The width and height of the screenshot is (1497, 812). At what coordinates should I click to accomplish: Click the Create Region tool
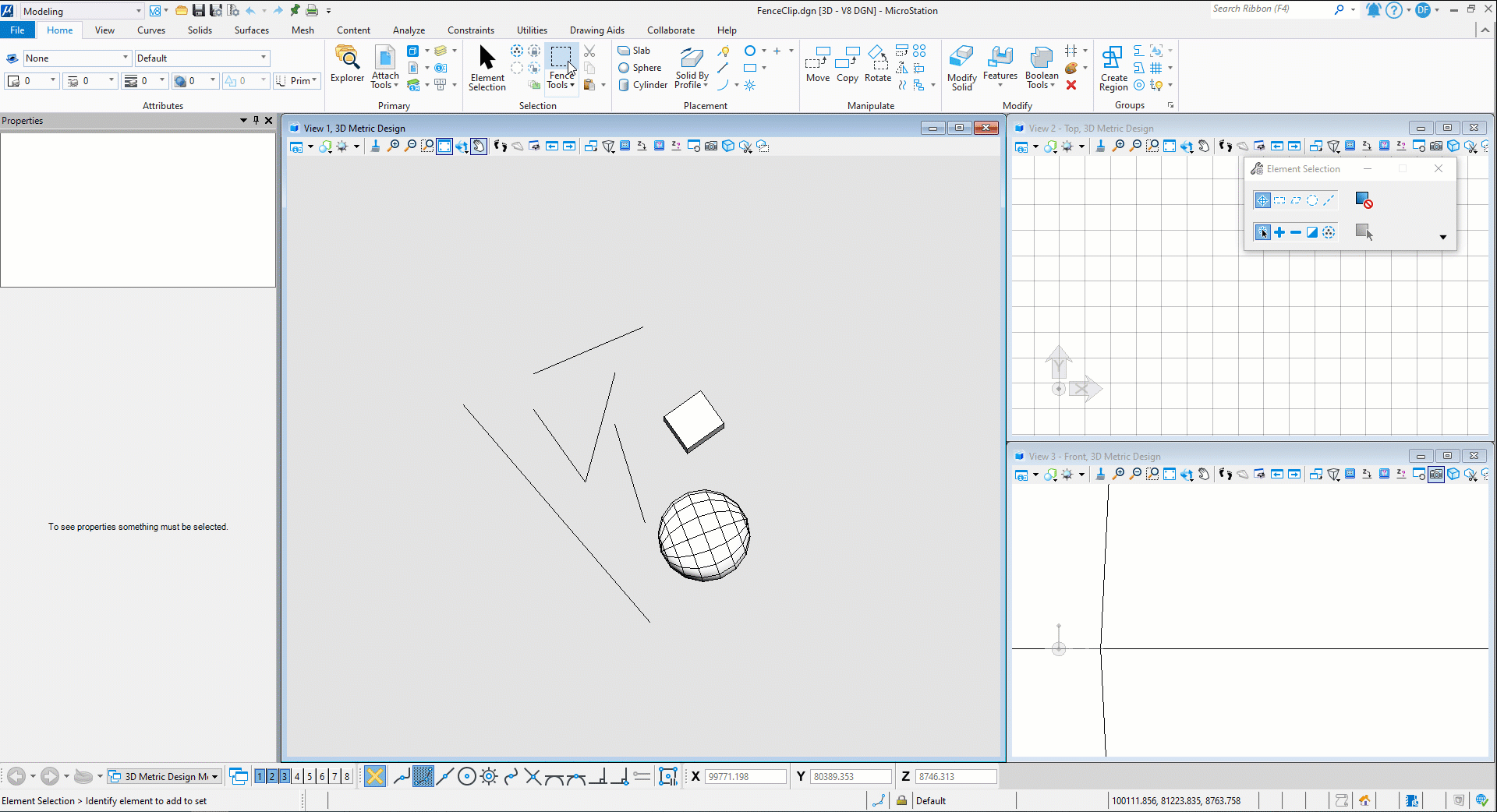[1113, 68]
